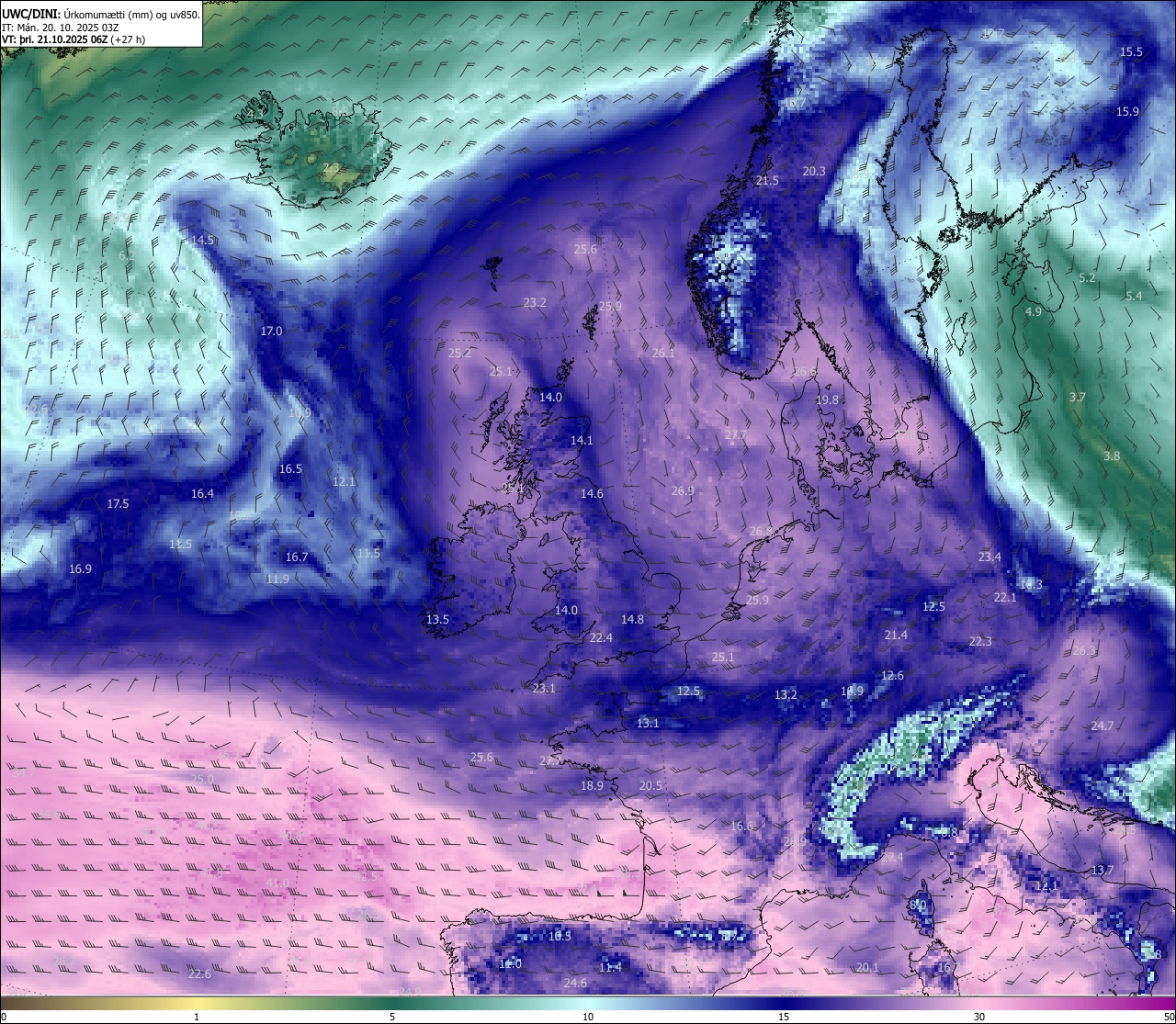Select the 19.8 value over Denmark
This screenshot has width=1176, height=1024.
pyautogui.click(x=827, y=399)
